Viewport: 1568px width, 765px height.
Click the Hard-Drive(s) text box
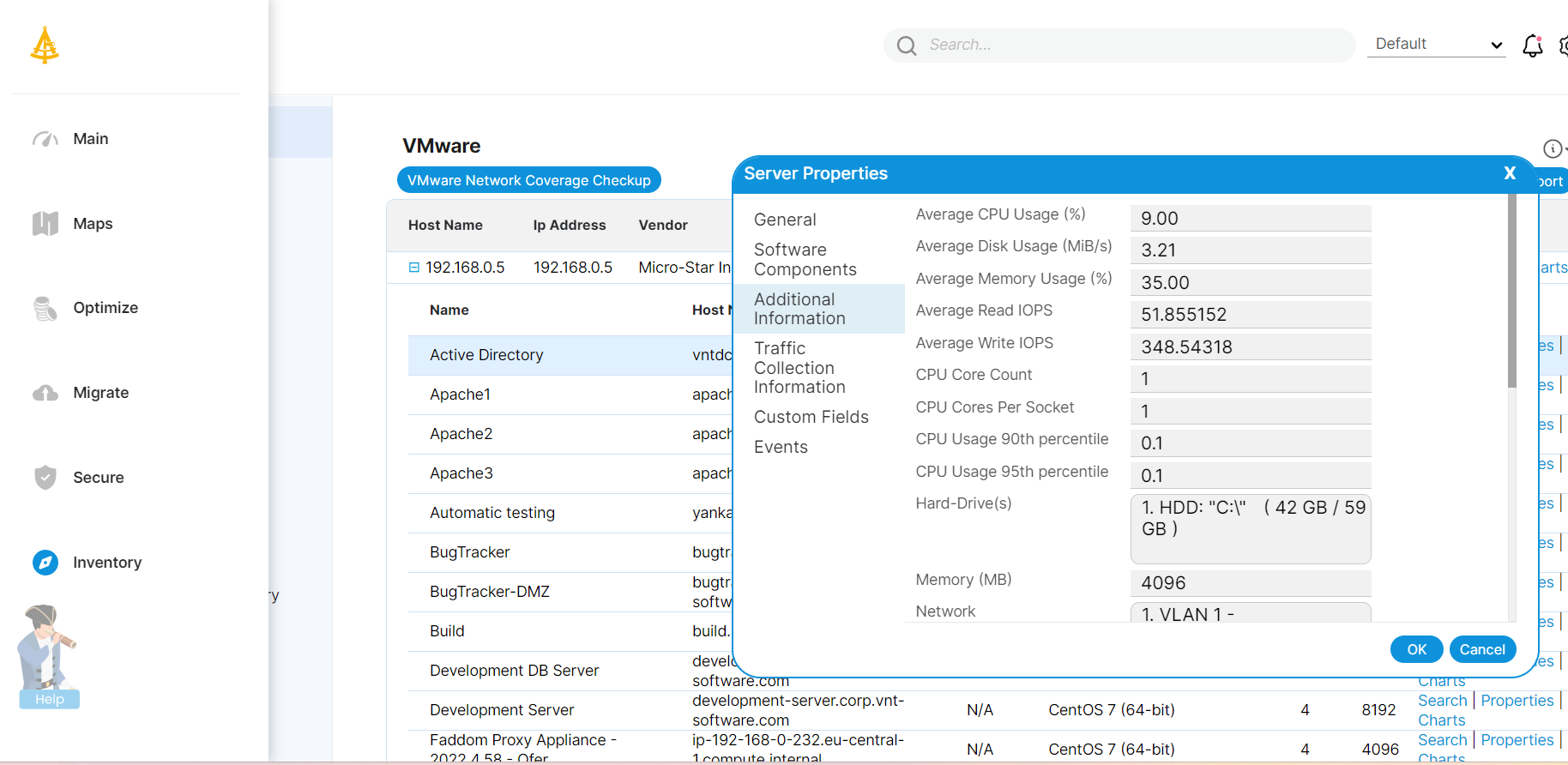[x=1251, y=529]
